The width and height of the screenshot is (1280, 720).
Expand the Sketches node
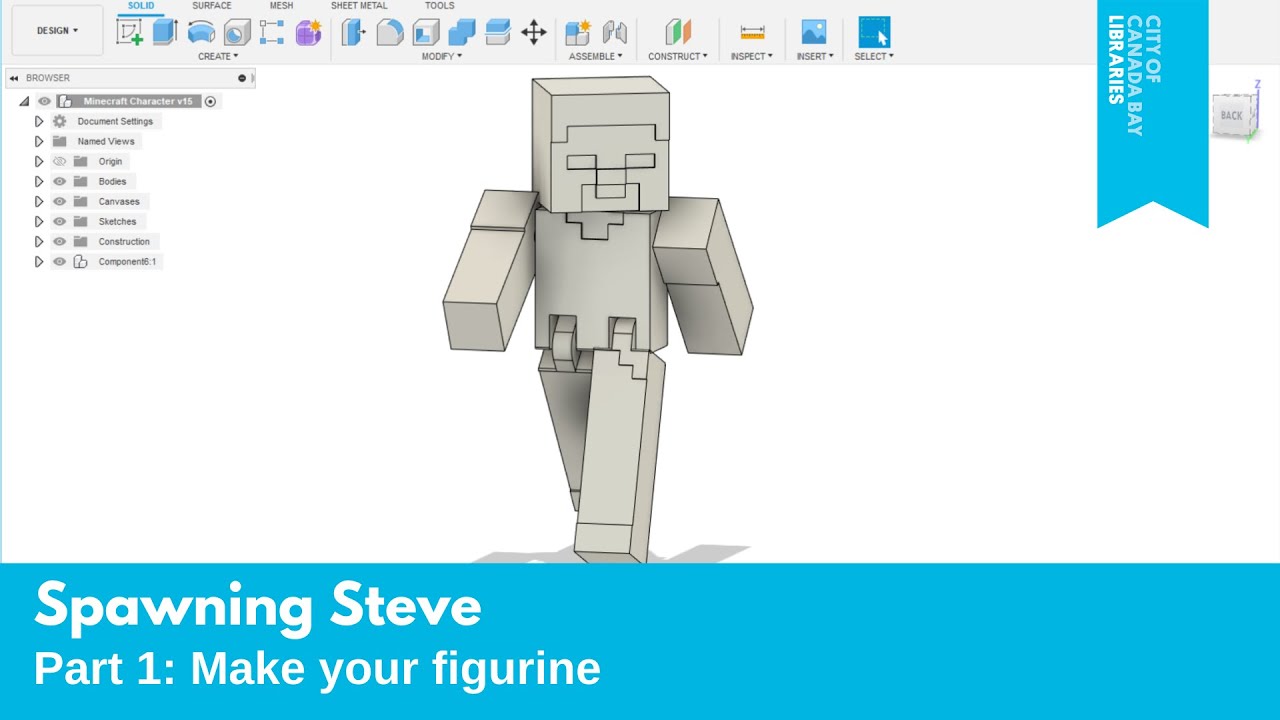(x=39, y=221)
